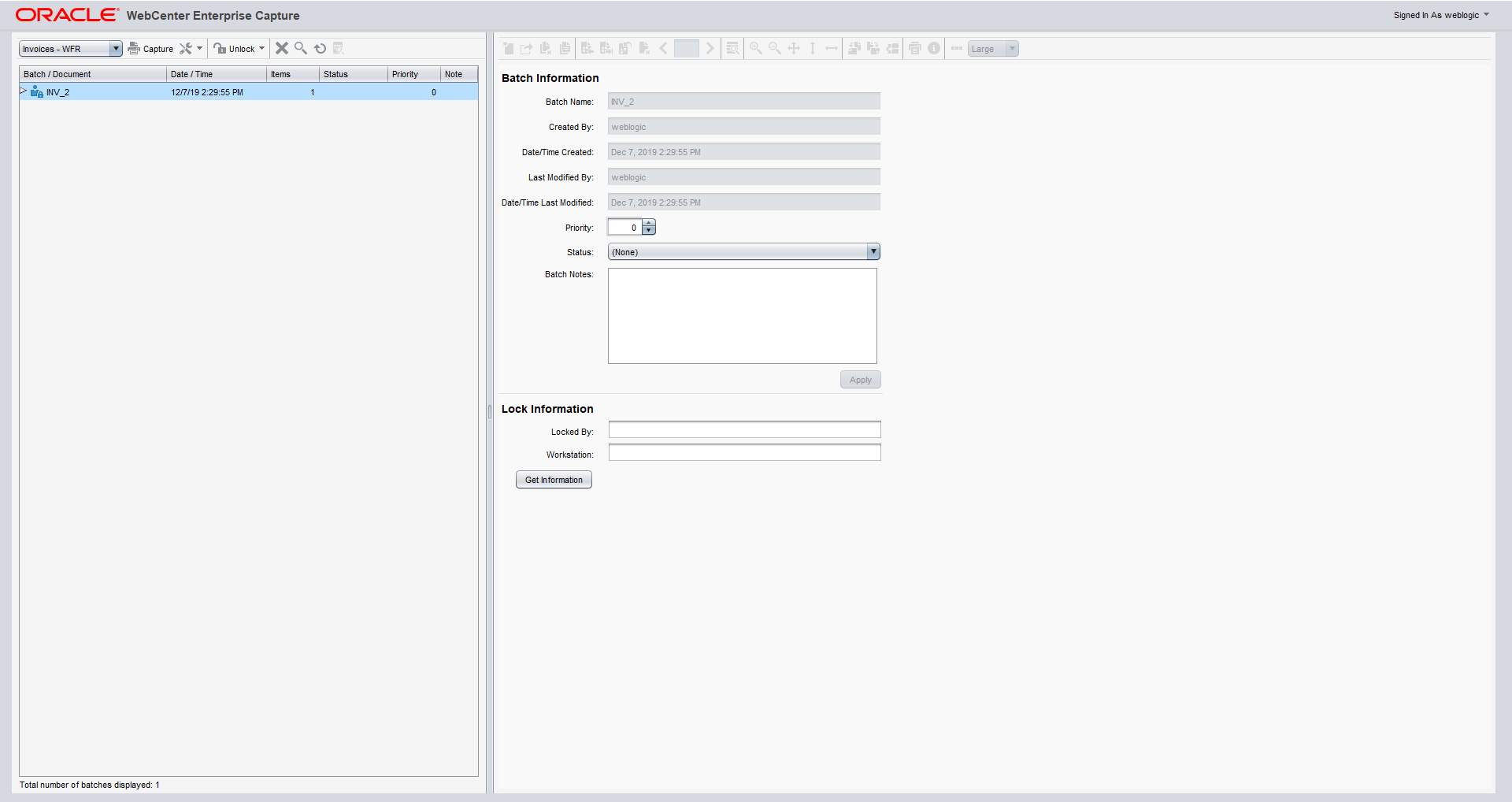Open the Invoices - WFR profile dropdown
Image resolution: width=1512 pixels, height=802 pixels.
click(x=116, y=49)
